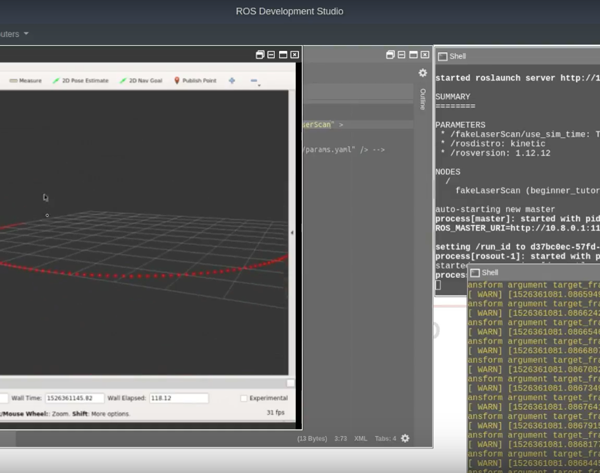Click the PARAMETERS heading in shell output
The width and height of the screenshot is (600, 473).
coord(460,125)
